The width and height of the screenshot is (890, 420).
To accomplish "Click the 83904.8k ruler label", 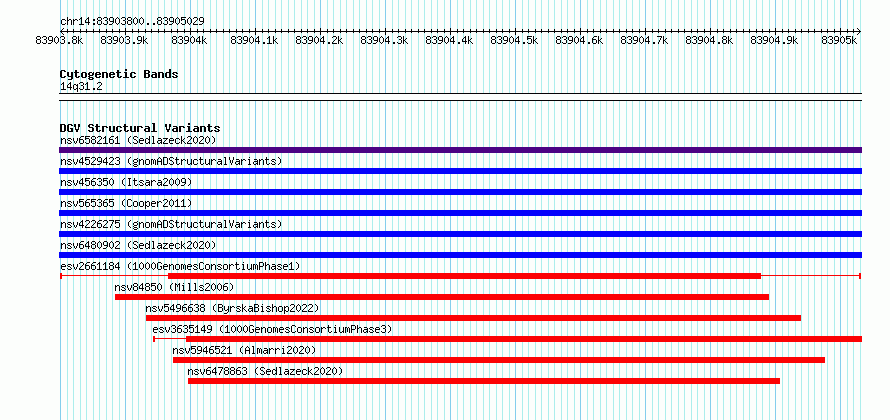I will (x=710, y=41).
